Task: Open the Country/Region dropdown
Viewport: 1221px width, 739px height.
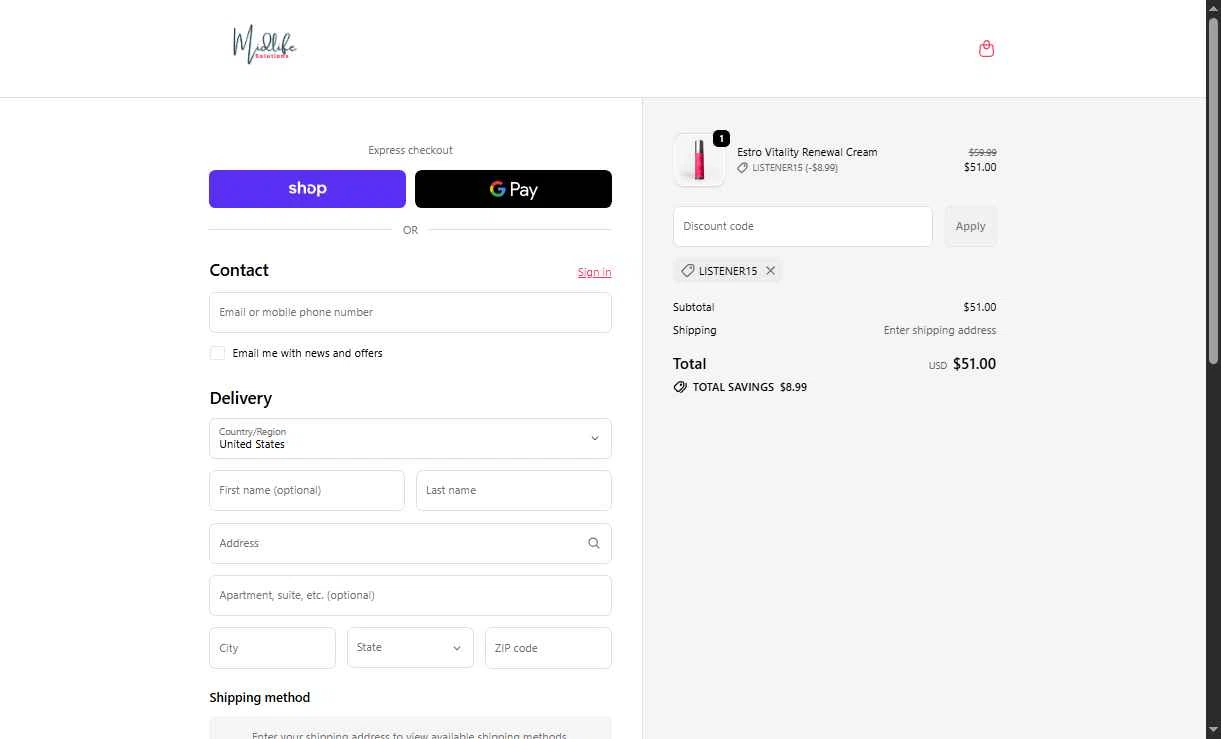Action: coord(410,438)
